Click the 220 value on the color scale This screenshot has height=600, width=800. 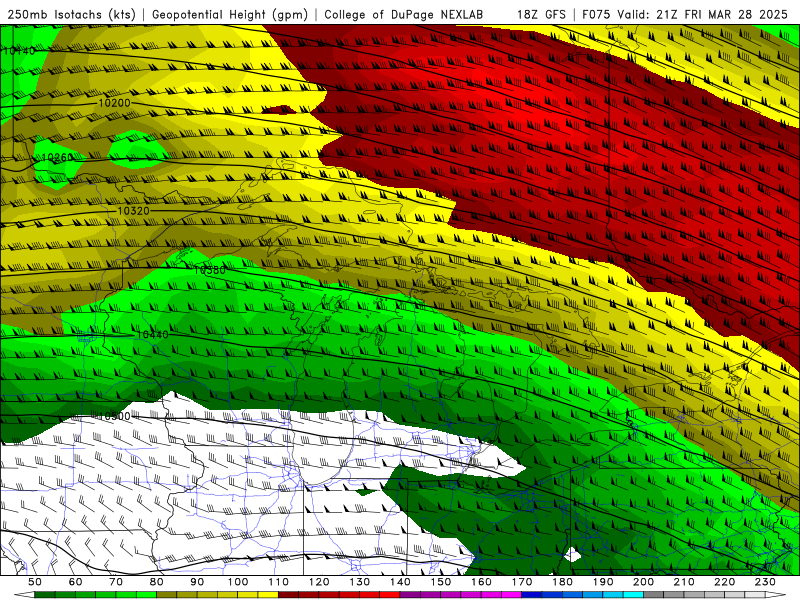pos(724,582)
